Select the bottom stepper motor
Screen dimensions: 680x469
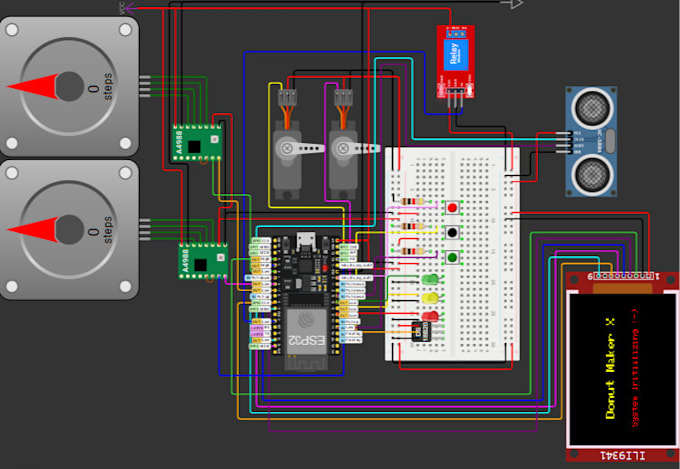[x=69, y=230]
